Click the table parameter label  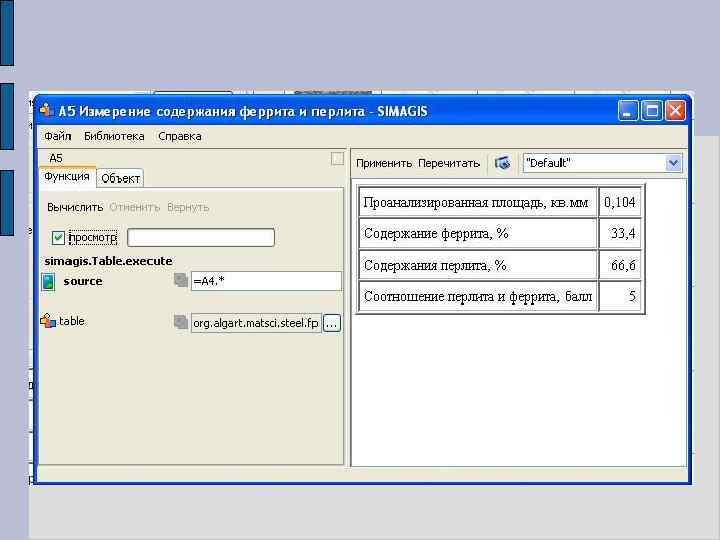[72, 321]
